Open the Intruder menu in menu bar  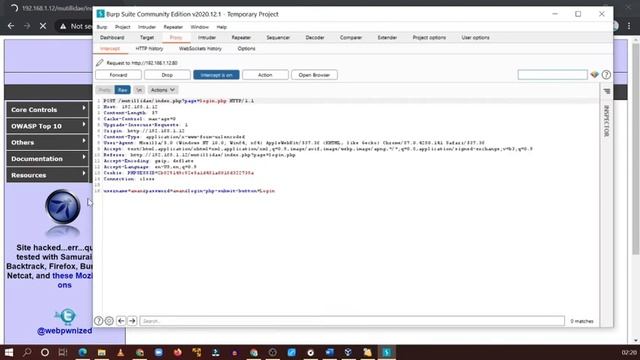click(x=147, y=27)
